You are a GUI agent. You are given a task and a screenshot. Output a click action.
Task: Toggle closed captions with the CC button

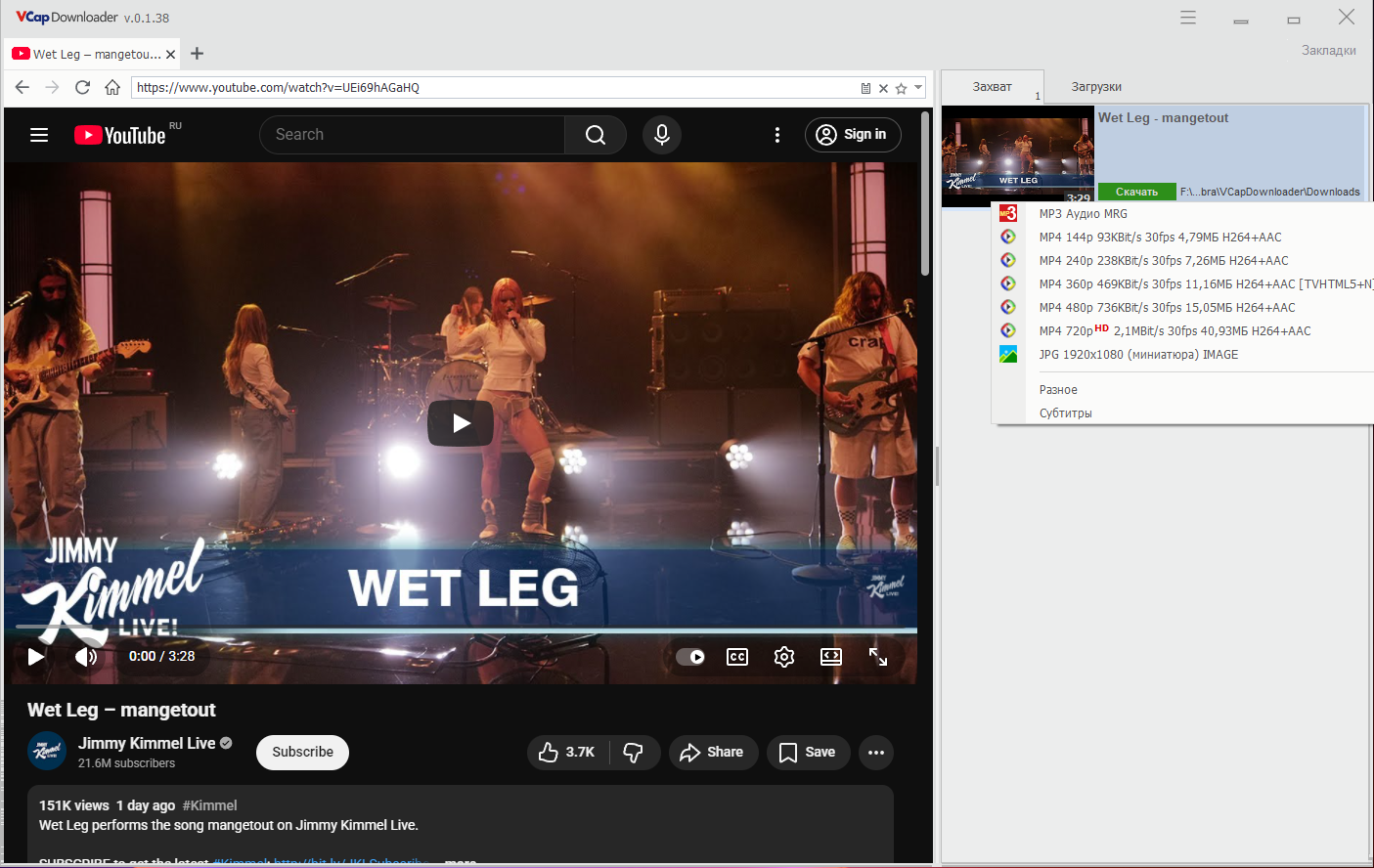(737, 657)
